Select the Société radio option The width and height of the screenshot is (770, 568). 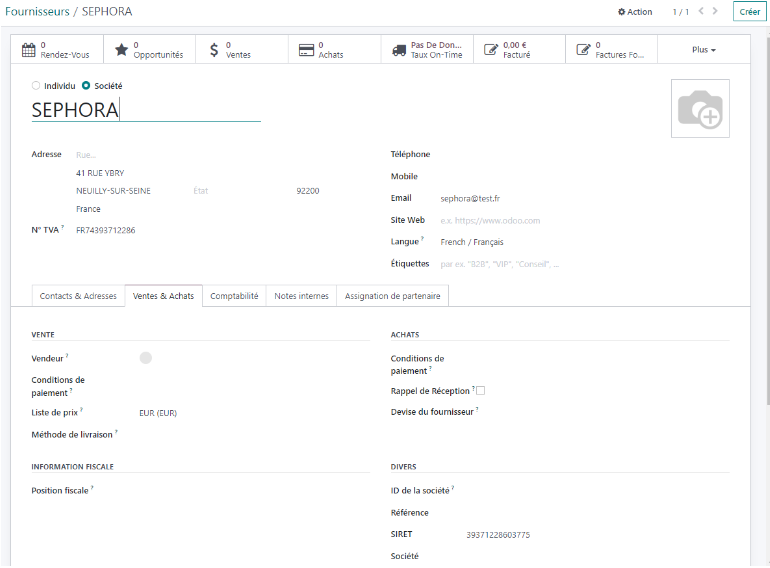pos(86,85)
